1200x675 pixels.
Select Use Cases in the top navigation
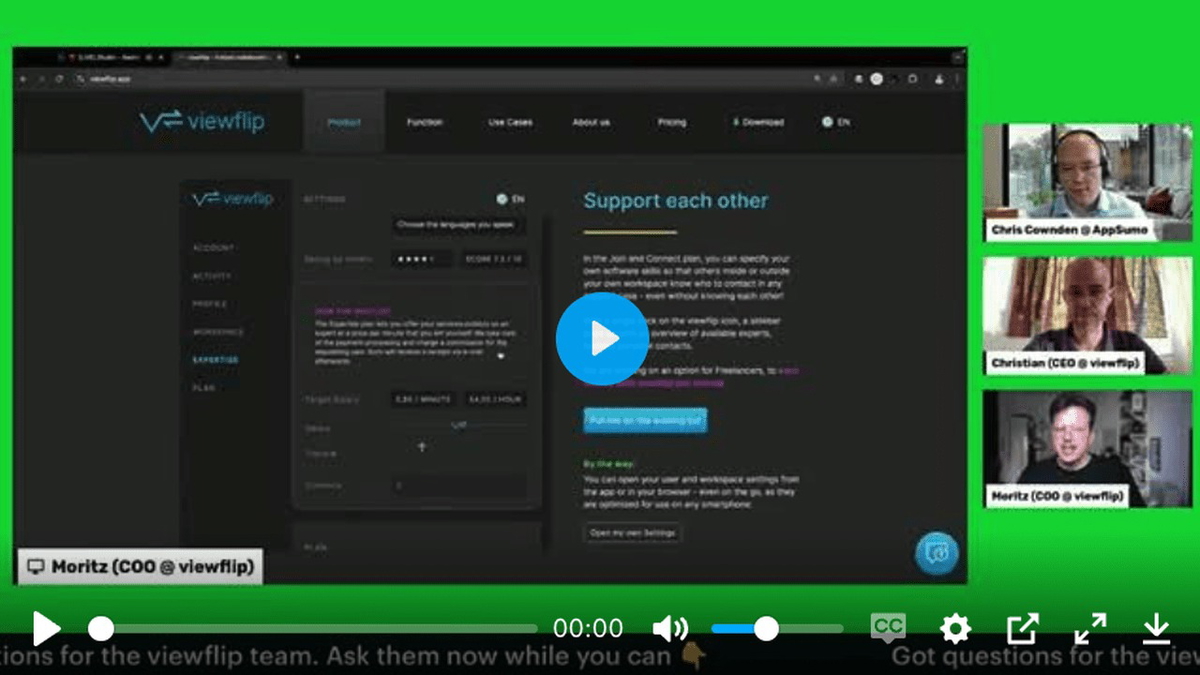510,122
